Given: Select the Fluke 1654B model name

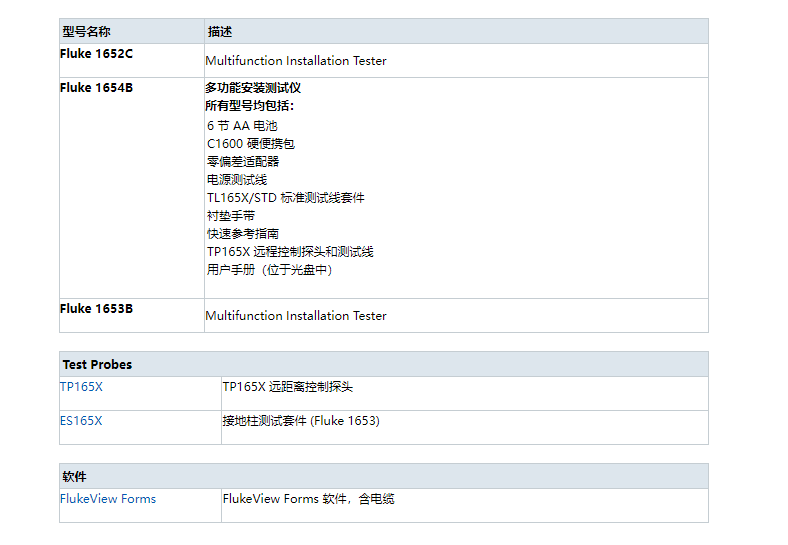Looking at the screenshot, I should (96, 88).
